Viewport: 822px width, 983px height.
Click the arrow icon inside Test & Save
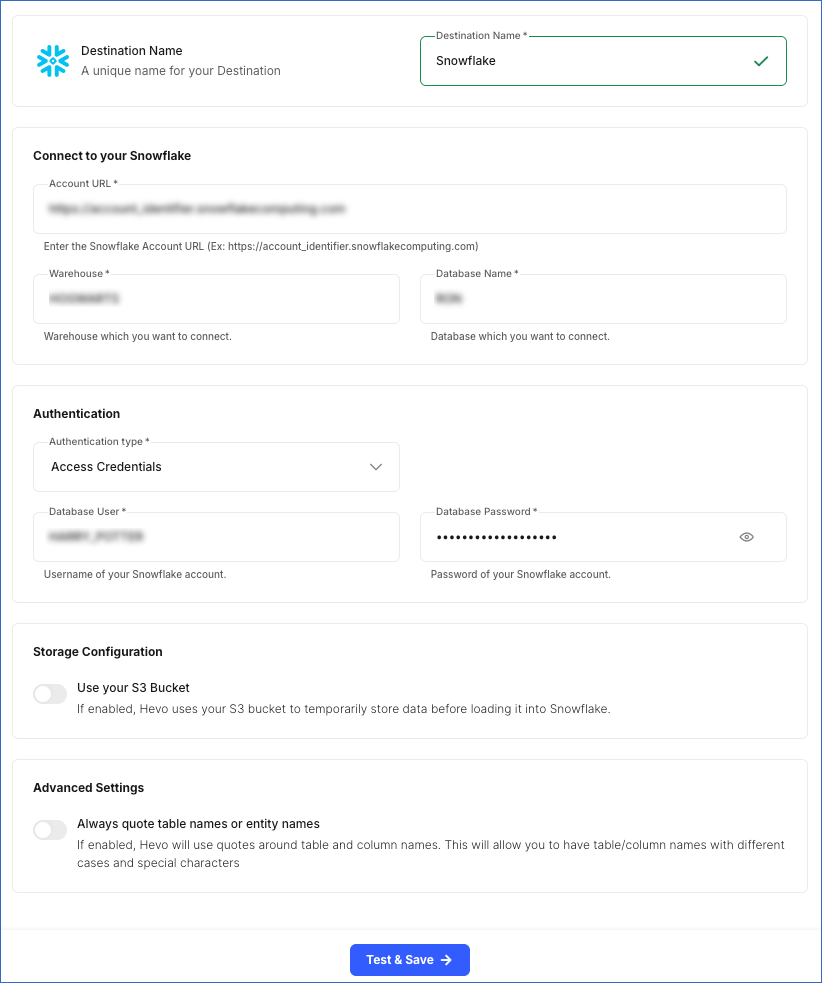[446, 959]
